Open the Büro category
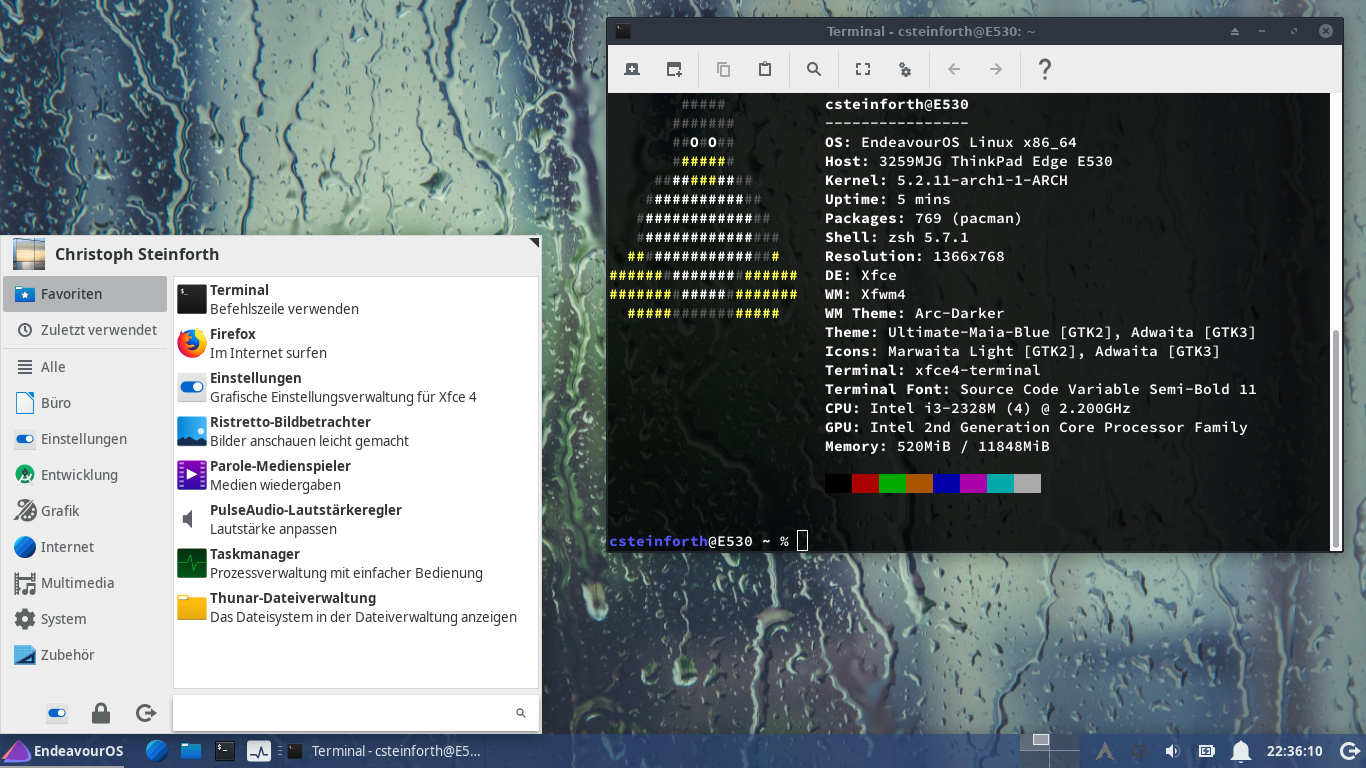The image size is (1366, 768). click(85, 403)
